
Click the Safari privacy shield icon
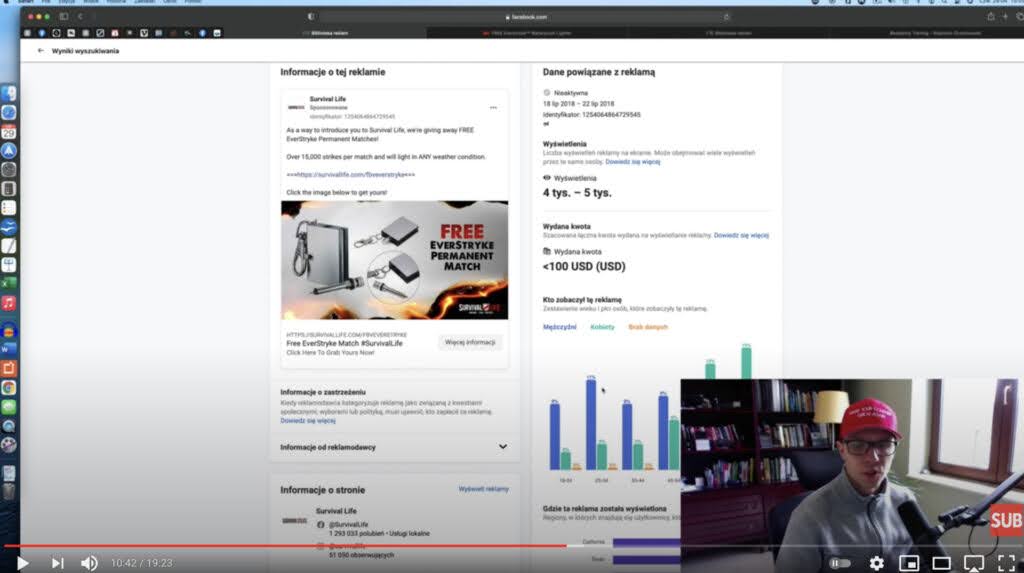point(311,16)
